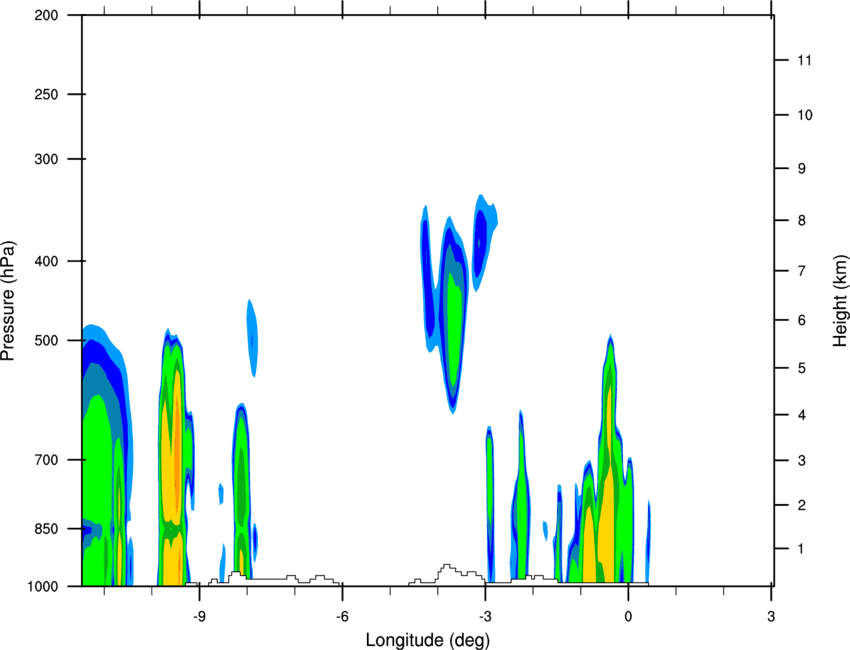Click the 'Longitude (deg)' axis title
This screenshot has width=850, height=650.
click(428, 640)
